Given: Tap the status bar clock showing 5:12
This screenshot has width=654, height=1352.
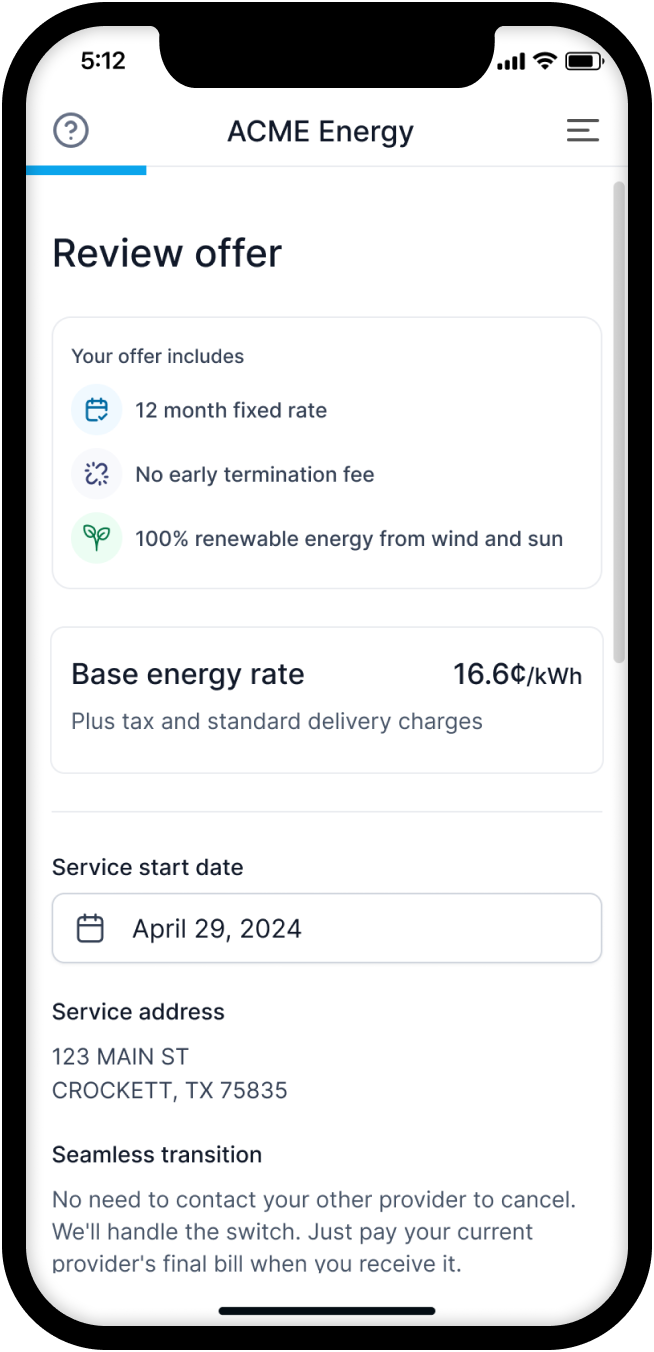Looking at the screenshot, I should tap(102, 60).
